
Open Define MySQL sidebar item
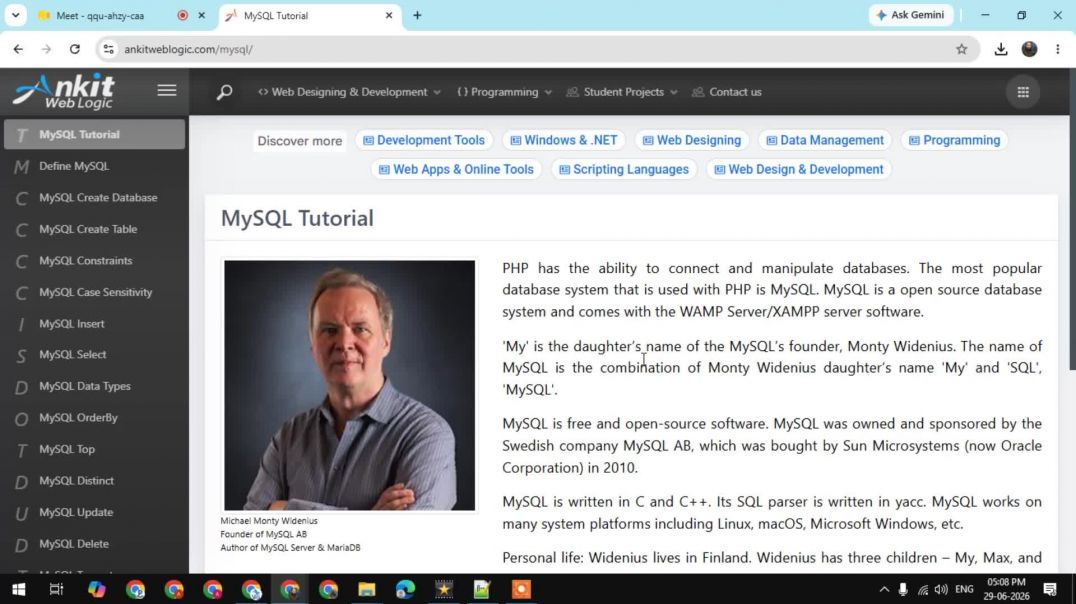point(95,166)
